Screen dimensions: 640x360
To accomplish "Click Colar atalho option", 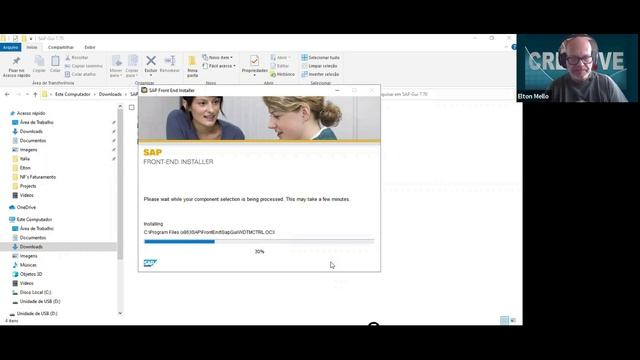I will point(80,74).
